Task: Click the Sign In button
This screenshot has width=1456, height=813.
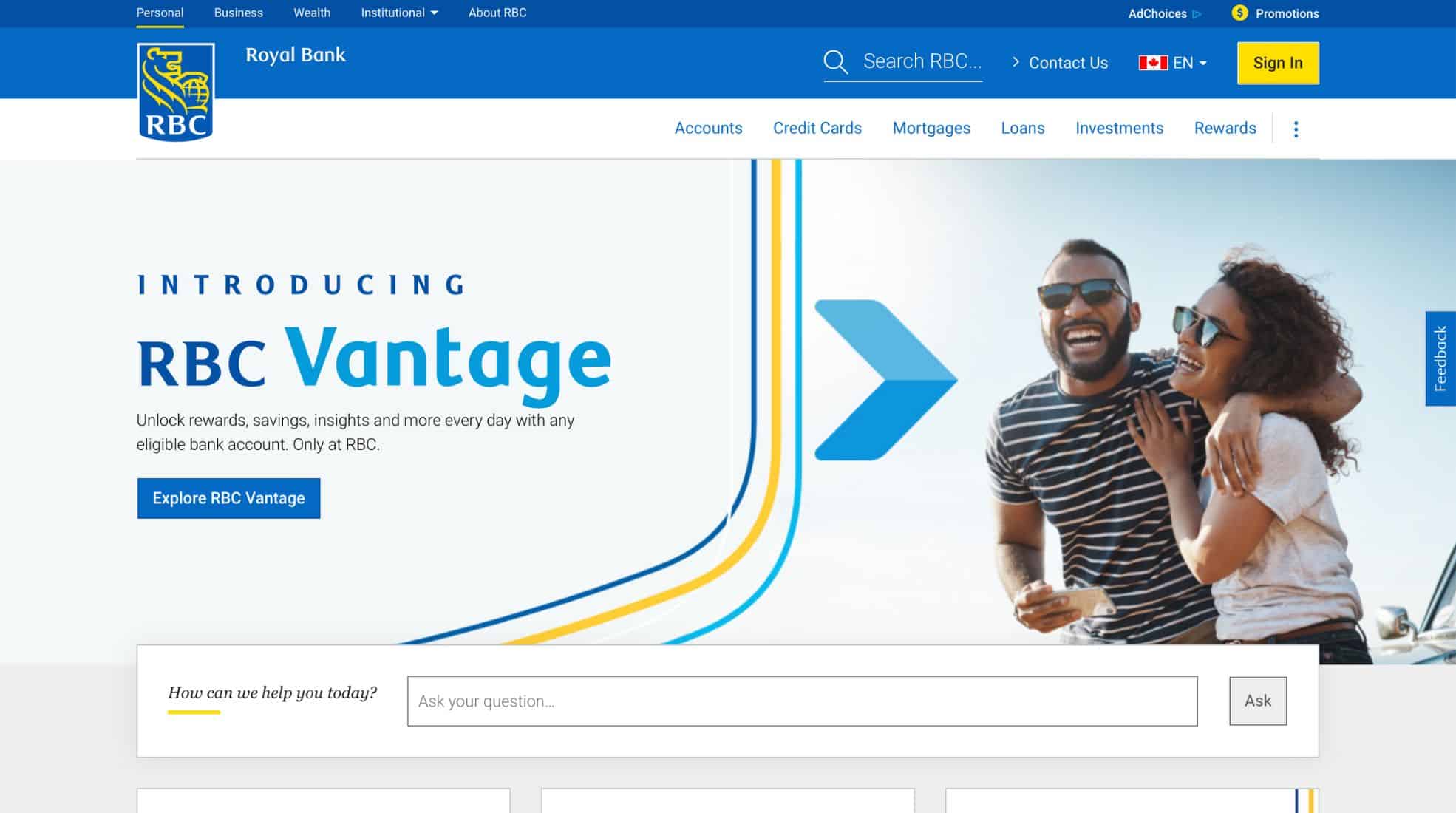Action: pos(1277,63)
